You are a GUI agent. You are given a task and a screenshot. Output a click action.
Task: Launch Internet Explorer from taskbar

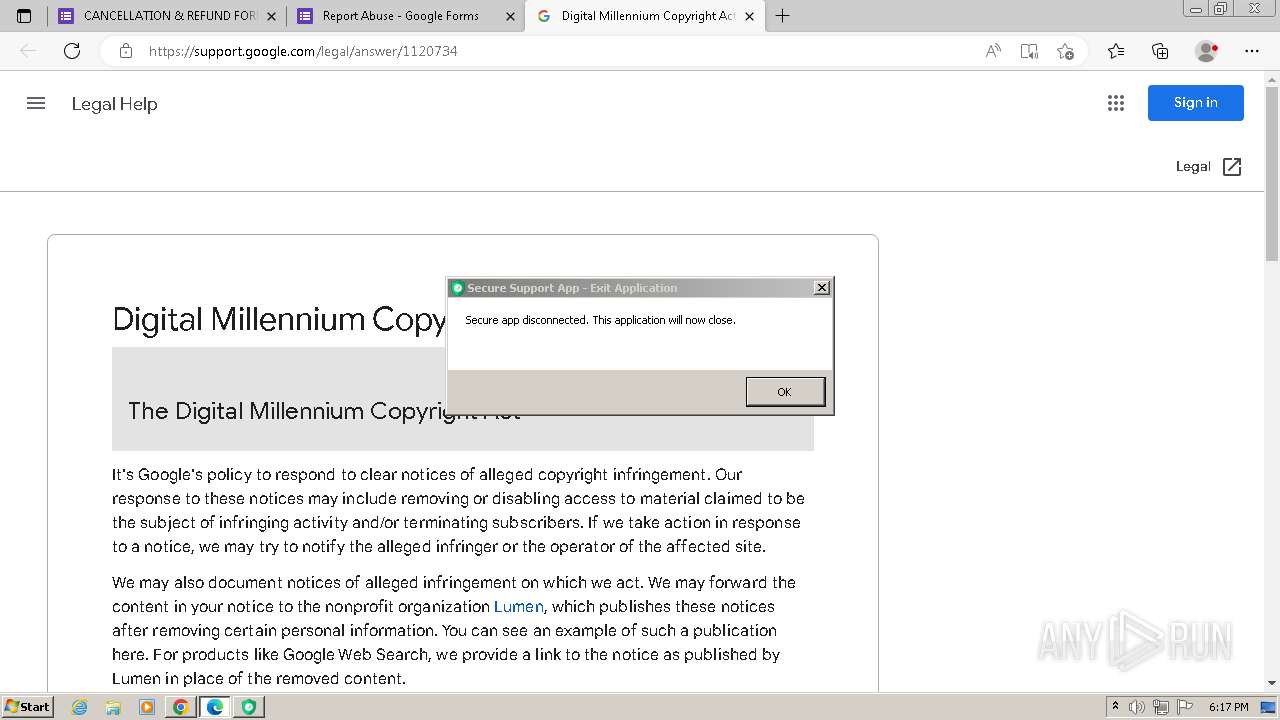pyautogui.click(x=80, y=707)
